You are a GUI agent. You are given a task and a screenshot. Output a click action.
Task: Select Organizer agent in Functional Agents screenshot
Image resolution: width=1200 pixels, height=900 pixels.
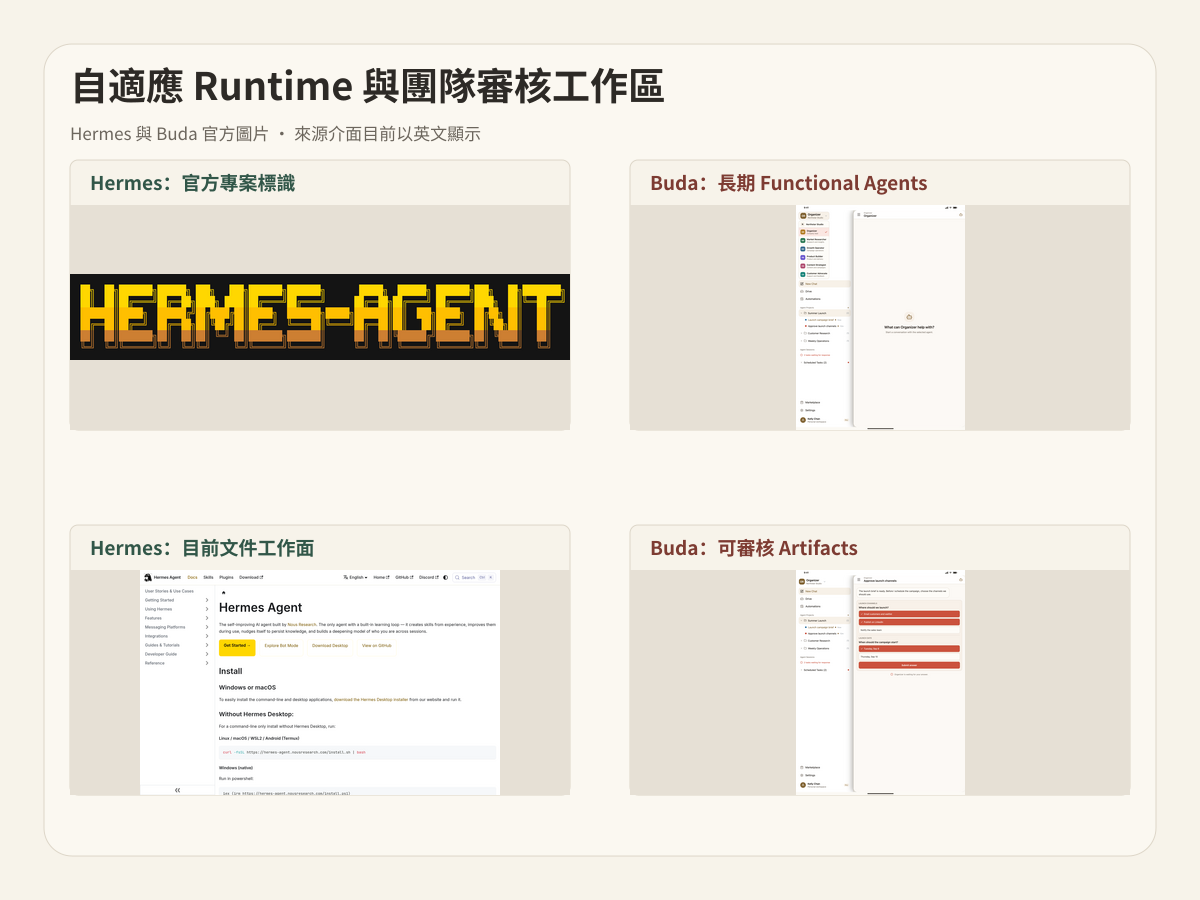[x=814, y=232]
